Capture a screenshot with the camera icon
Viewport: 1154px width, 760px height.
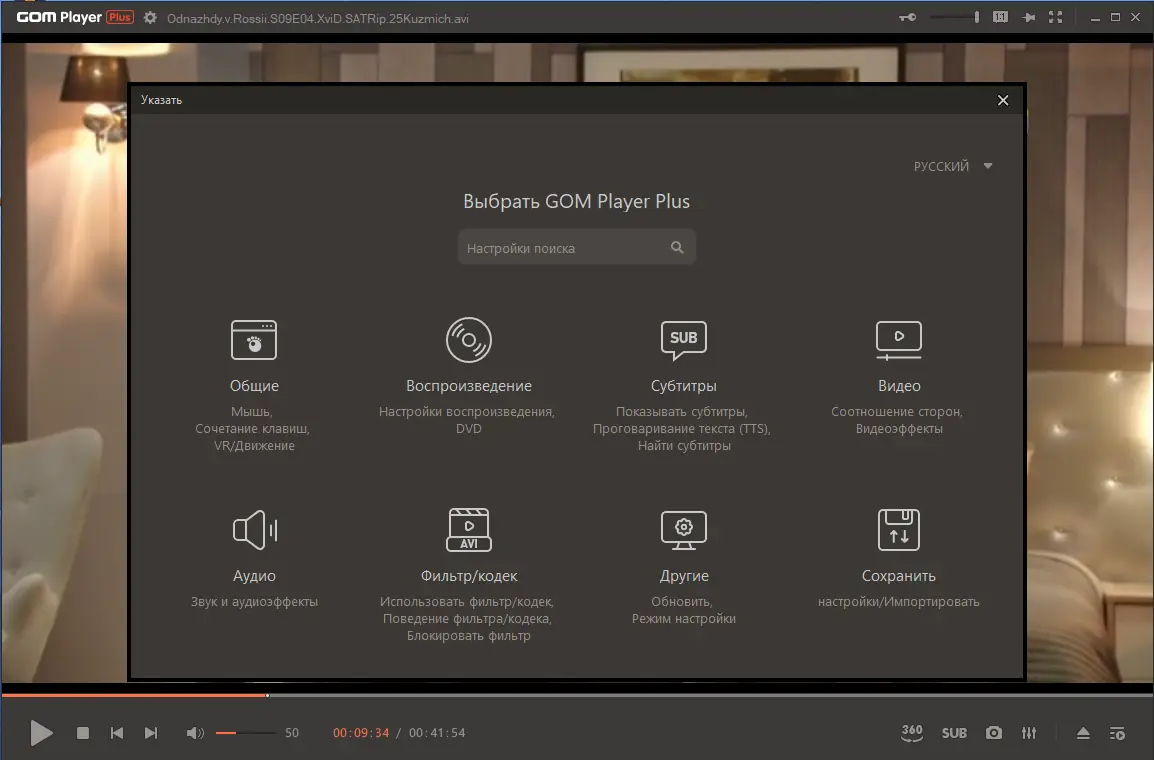tap(994, 733)
